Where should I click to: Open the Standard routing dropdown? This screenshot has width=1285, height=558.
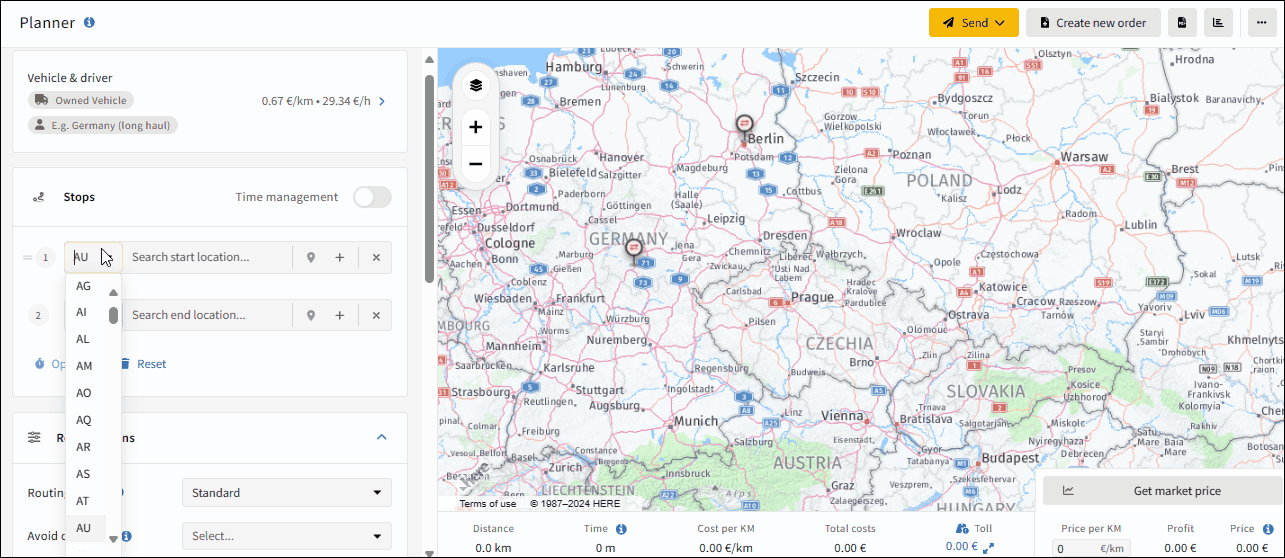click(287, 493)
